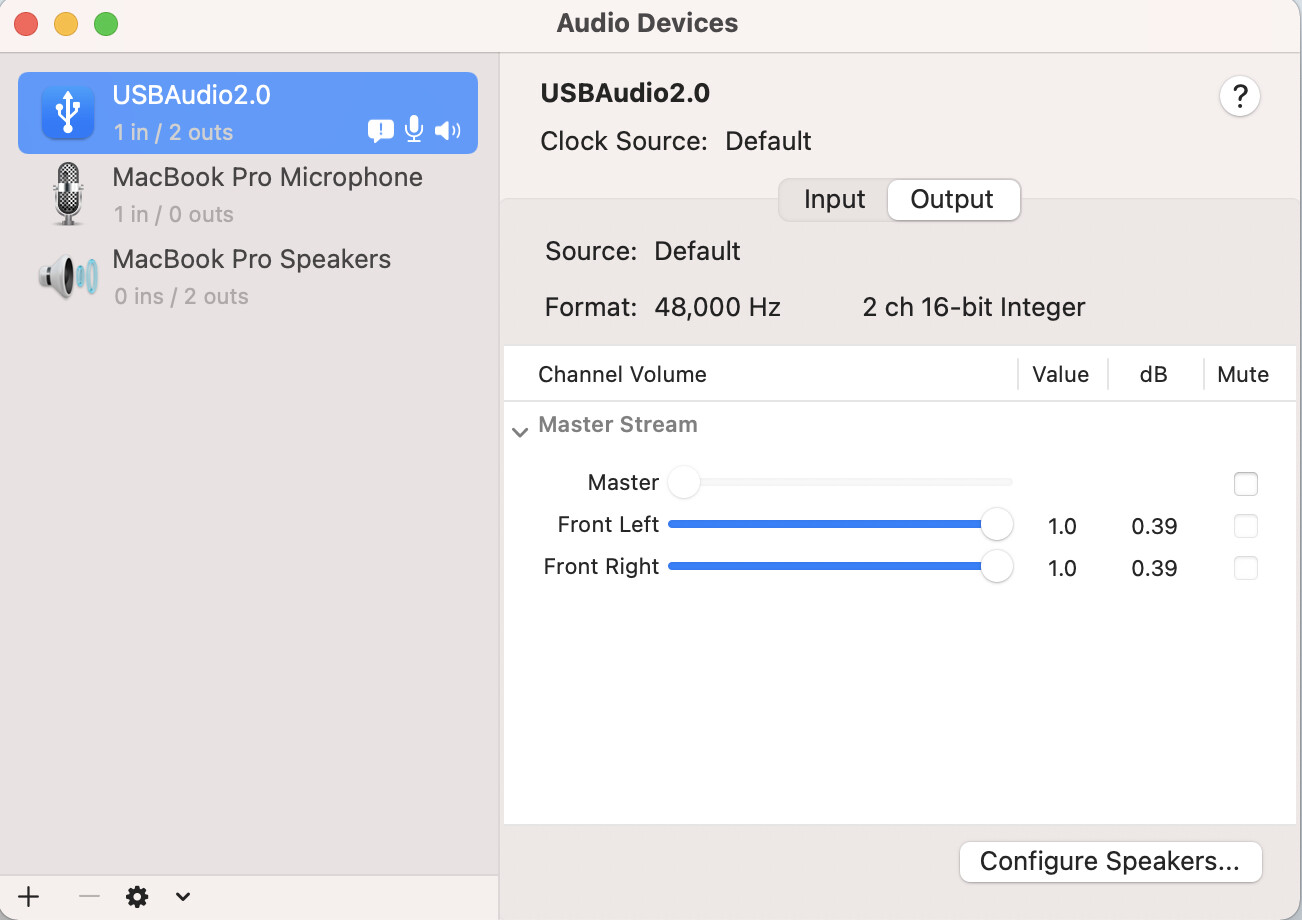Open Configure Speakers dialog
The image size is (1302, 920).
(x=1110, y=861)
